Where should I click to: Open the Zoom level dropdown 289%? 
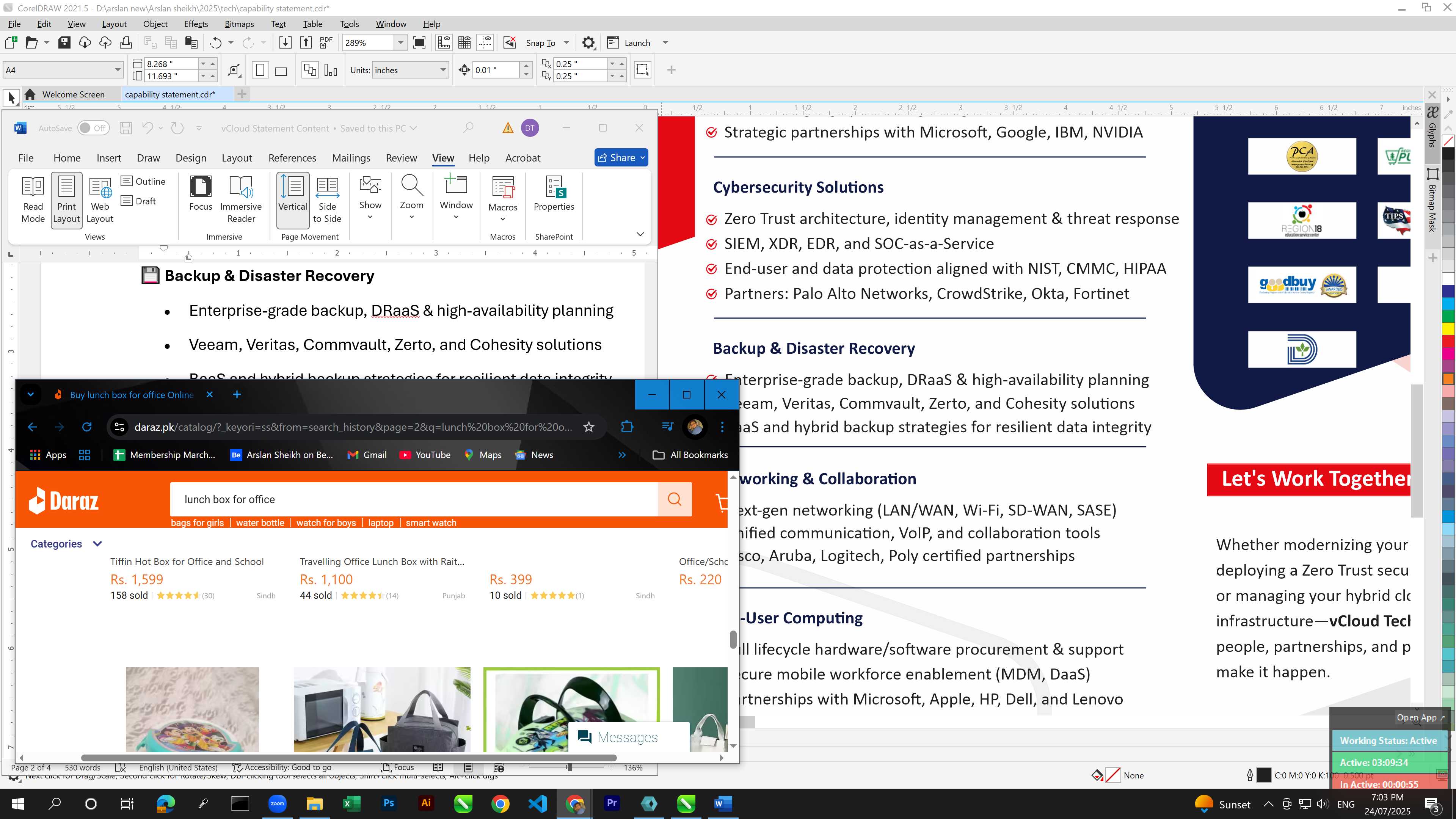click(401, 42)
